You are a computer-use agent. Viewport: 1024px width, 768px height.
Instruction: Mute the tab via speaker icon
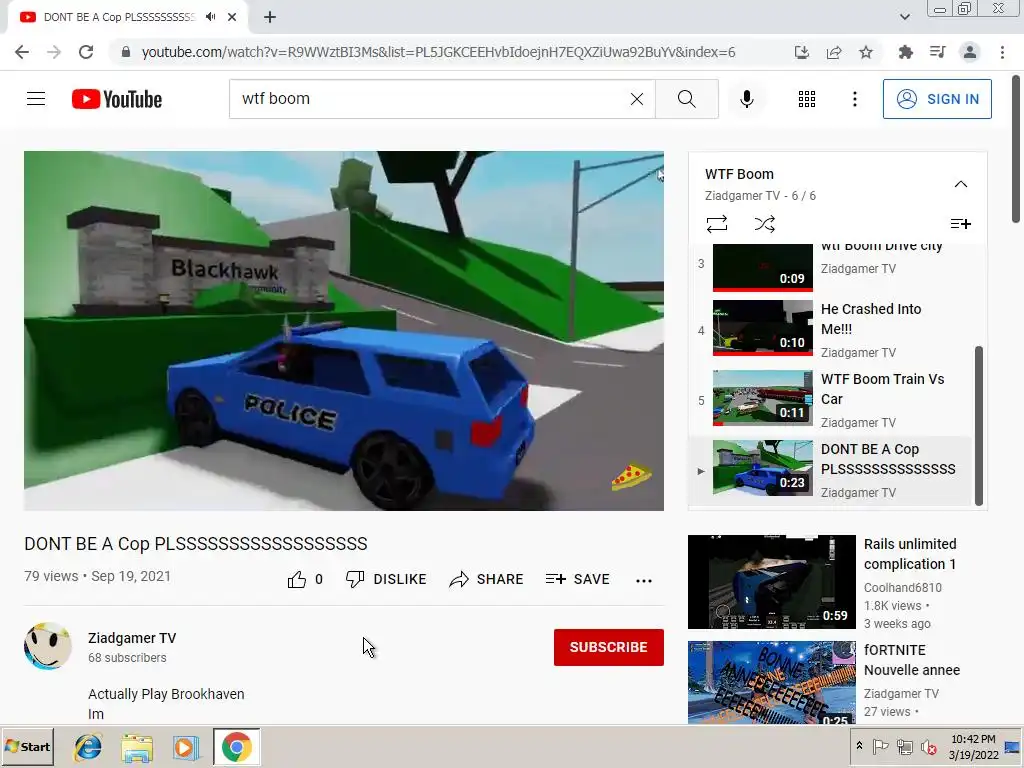(210, 17)
